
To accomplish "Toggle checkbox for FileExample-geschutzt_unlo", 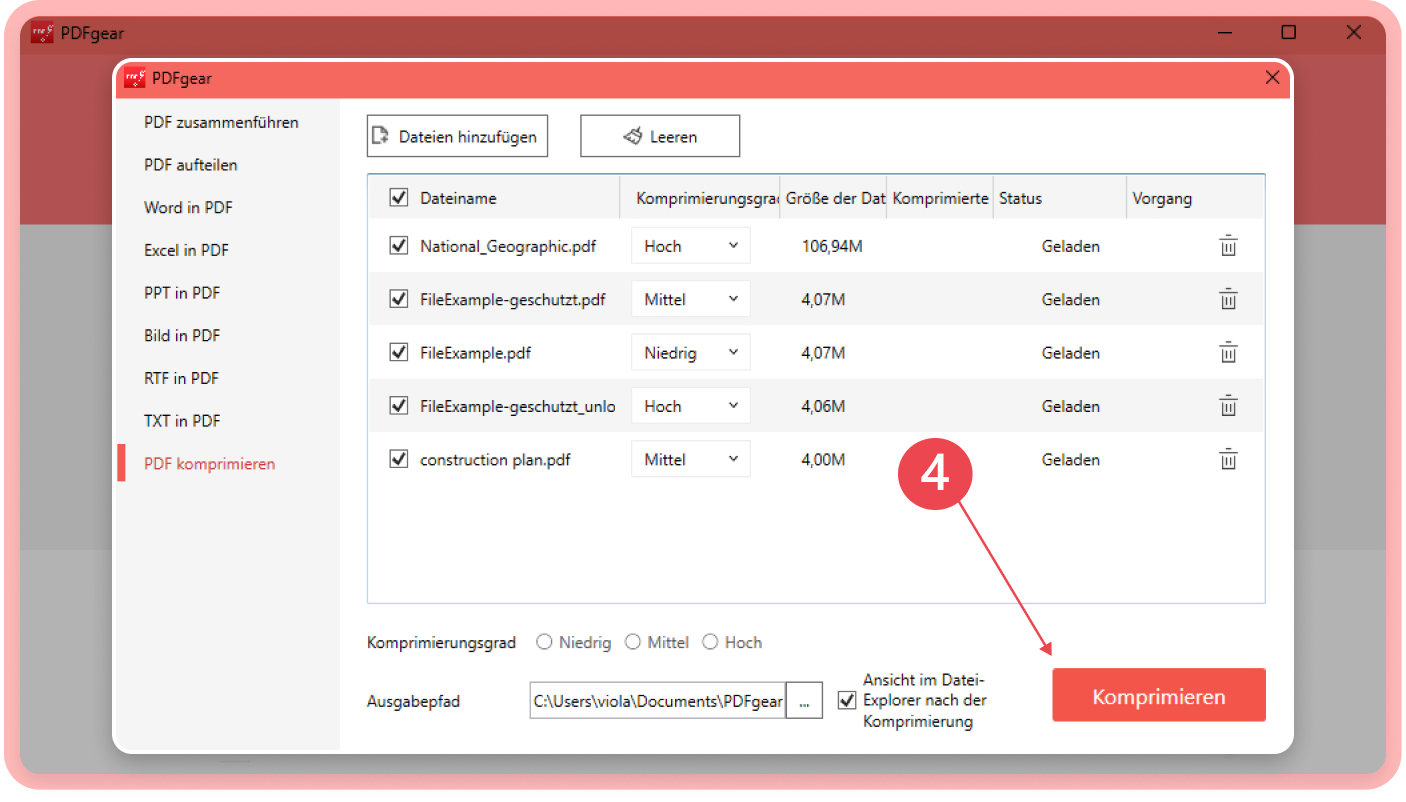I will pyautogui.click(x=398, y=406).
